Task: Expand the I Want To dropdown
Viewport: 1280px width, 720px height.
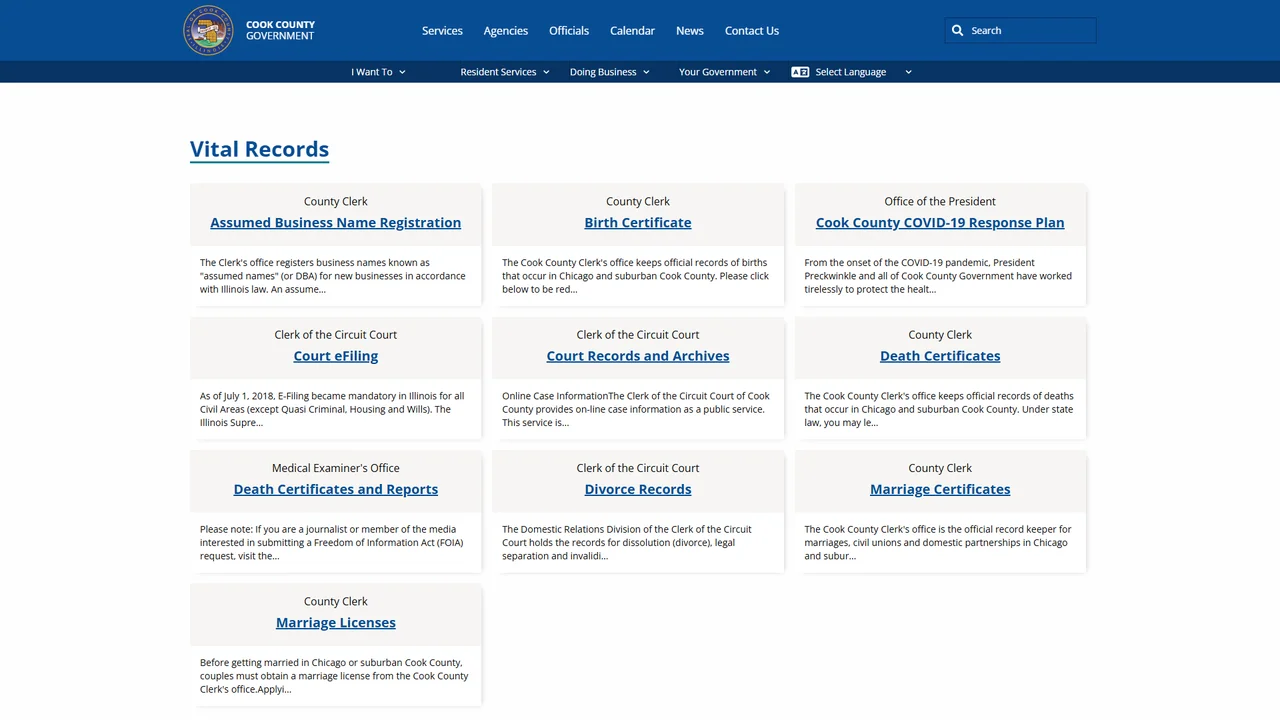Action: coord(378,72)
